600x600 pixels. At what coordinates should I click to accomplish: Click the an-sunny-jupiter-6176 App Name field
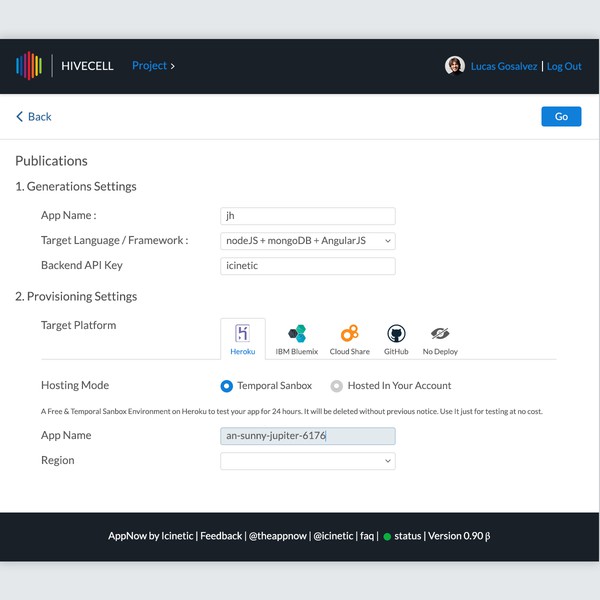coord(308,436)
